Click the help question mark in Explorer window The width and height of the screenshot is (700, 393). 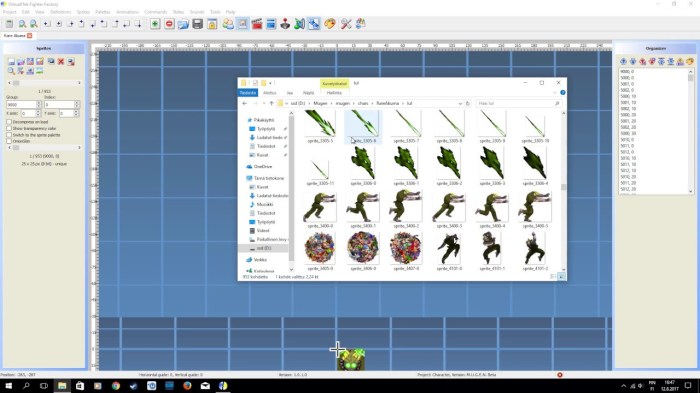coord(562,92)
